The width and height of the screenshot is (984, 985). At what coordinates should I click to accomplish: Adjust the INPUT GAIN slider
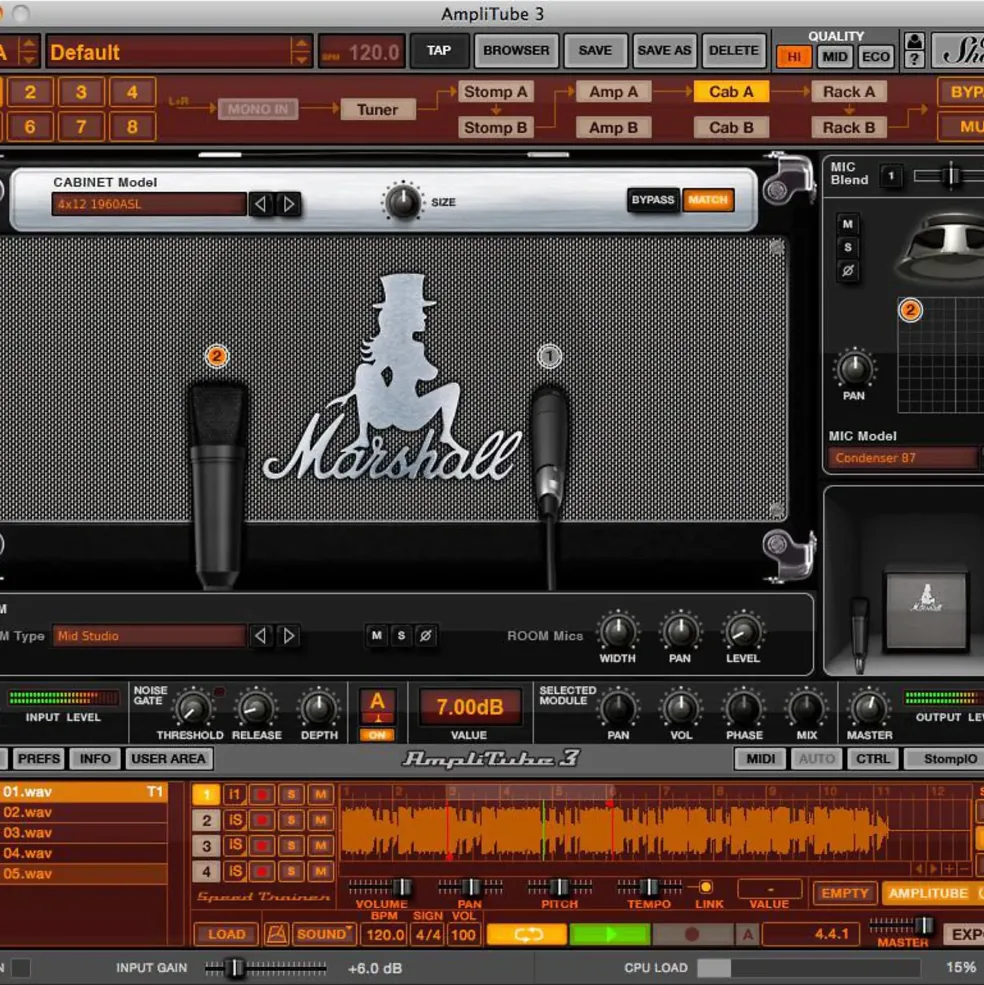pyautogui.click(x=264, y=968)
